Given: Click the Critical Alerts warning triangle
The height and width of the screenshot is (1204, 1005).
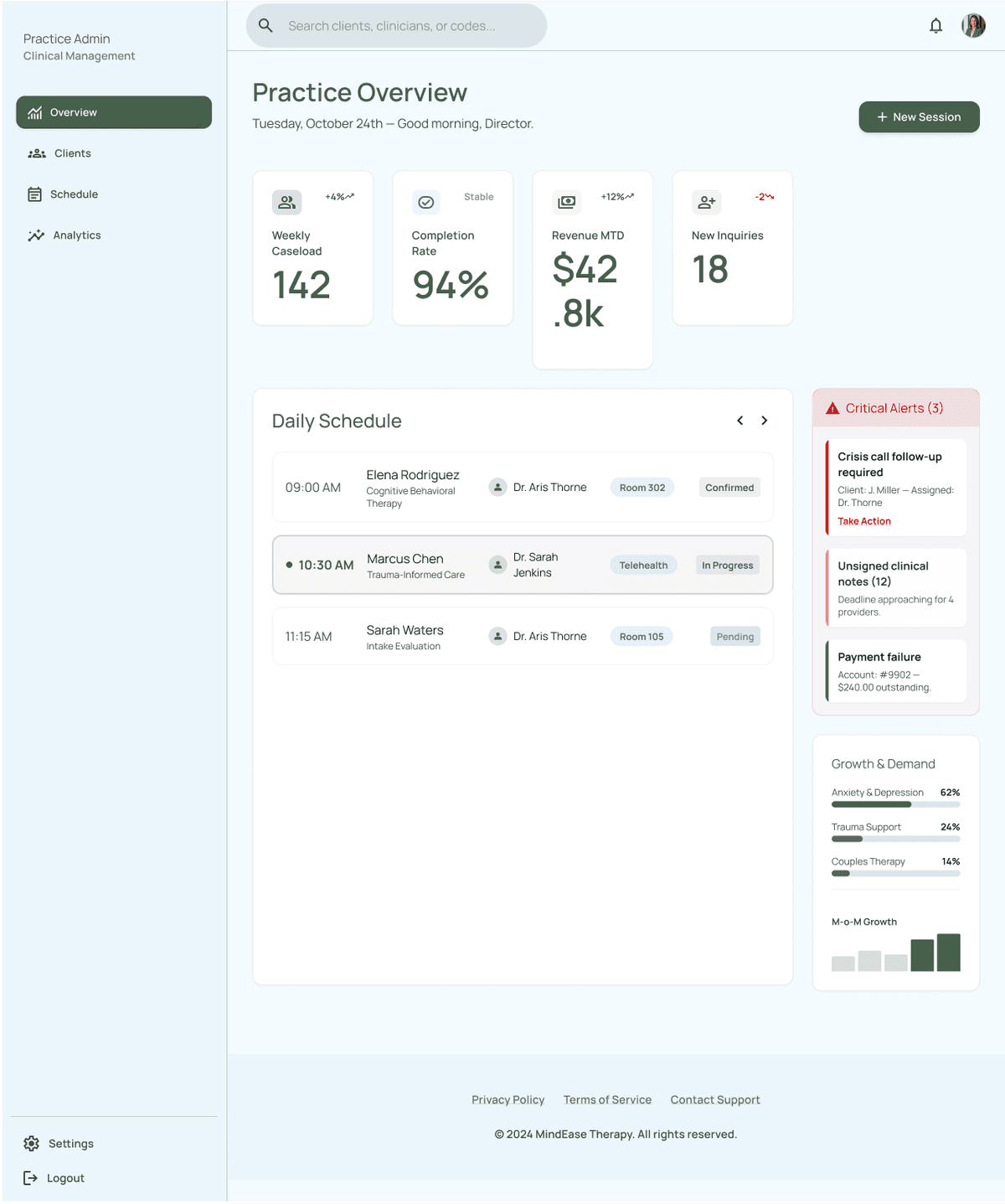Looking at the screenshot, I should point(832,409).
